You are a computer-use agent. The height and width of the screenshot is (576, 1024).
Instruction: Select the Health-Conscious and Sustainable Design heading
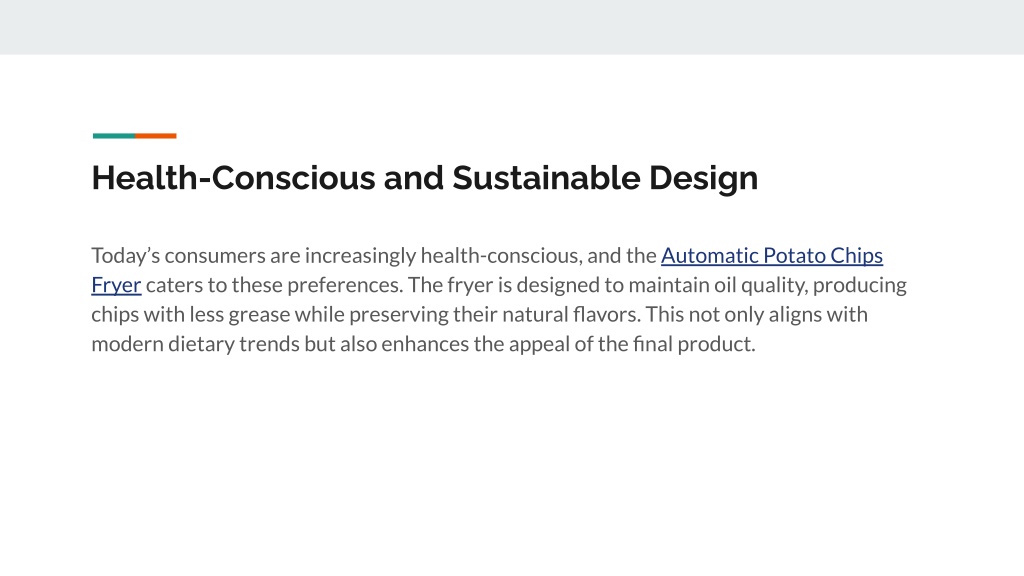[x=424, y=178]
